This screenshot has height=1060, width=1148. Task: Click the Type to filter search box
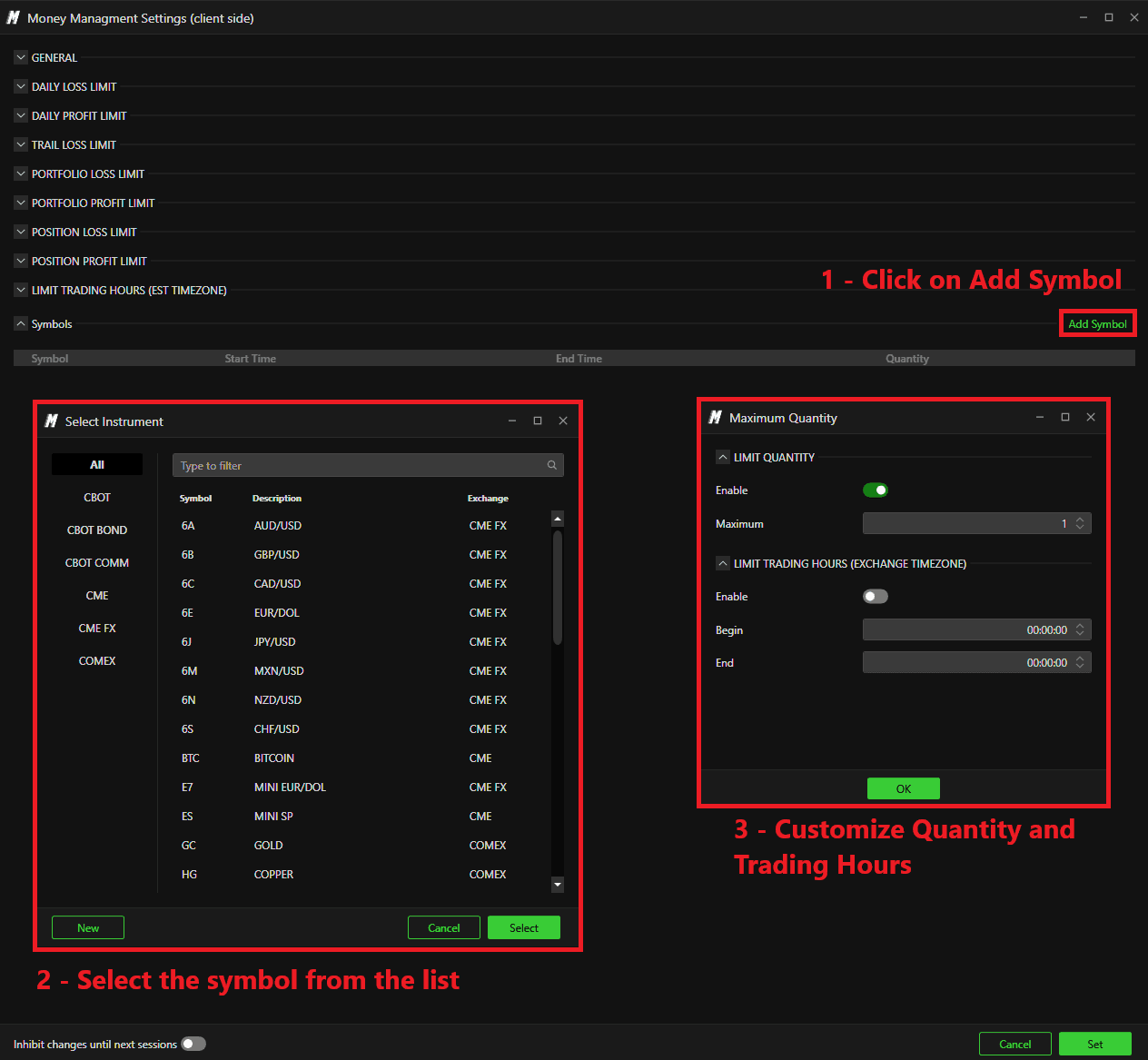[368, 465]
